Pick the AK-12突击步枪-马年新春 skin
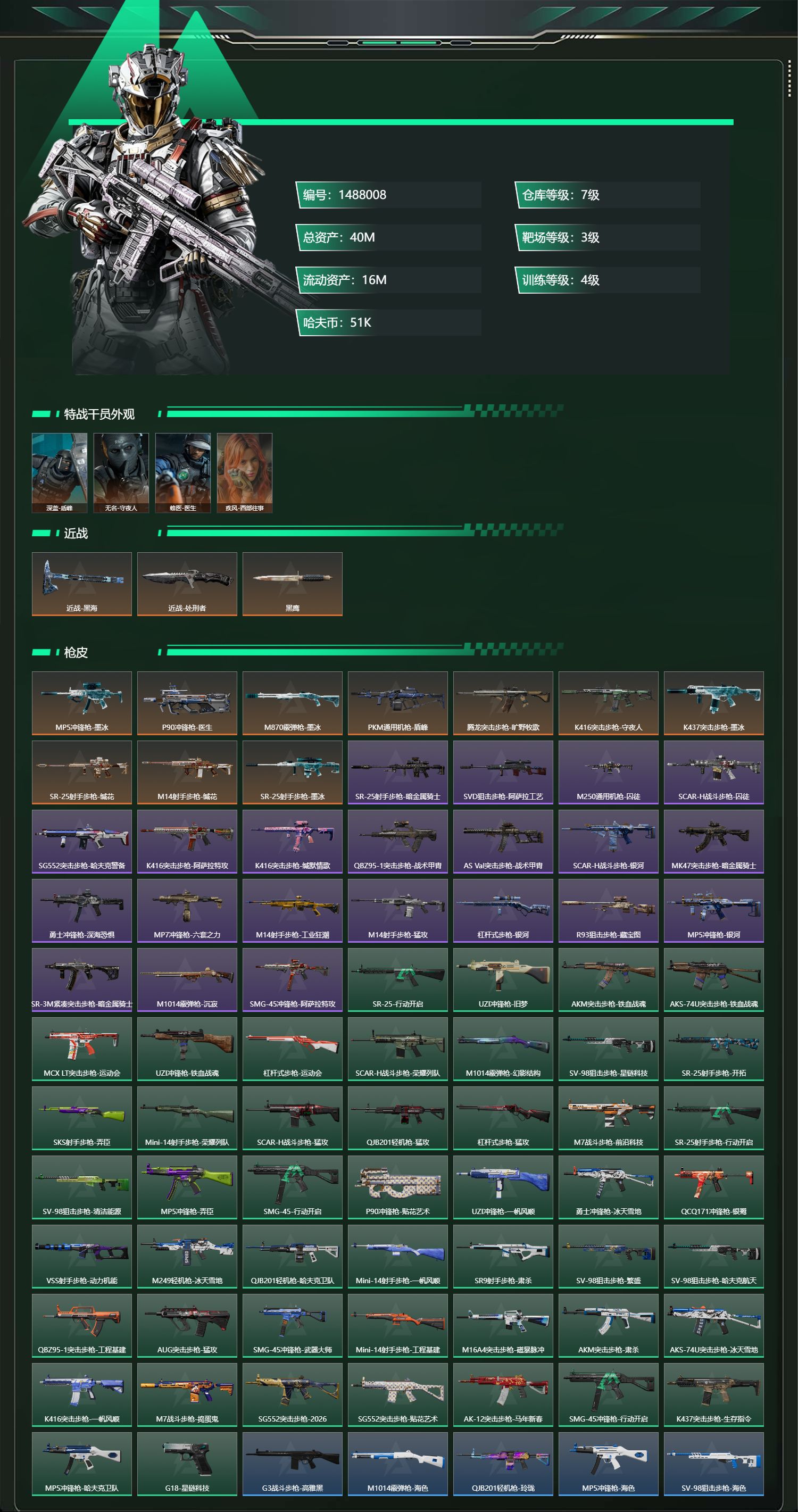 tap(503, 1394)
